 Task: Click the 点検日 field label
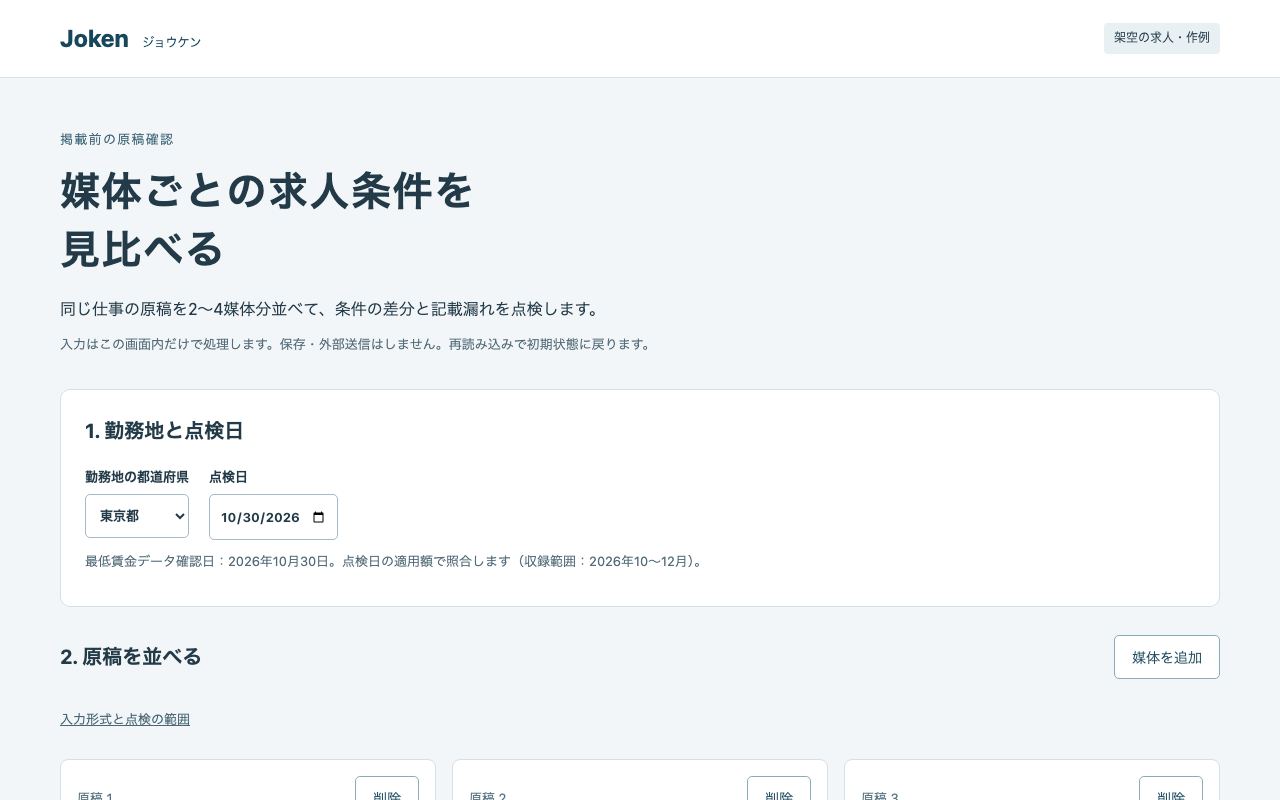coord(228,477)
